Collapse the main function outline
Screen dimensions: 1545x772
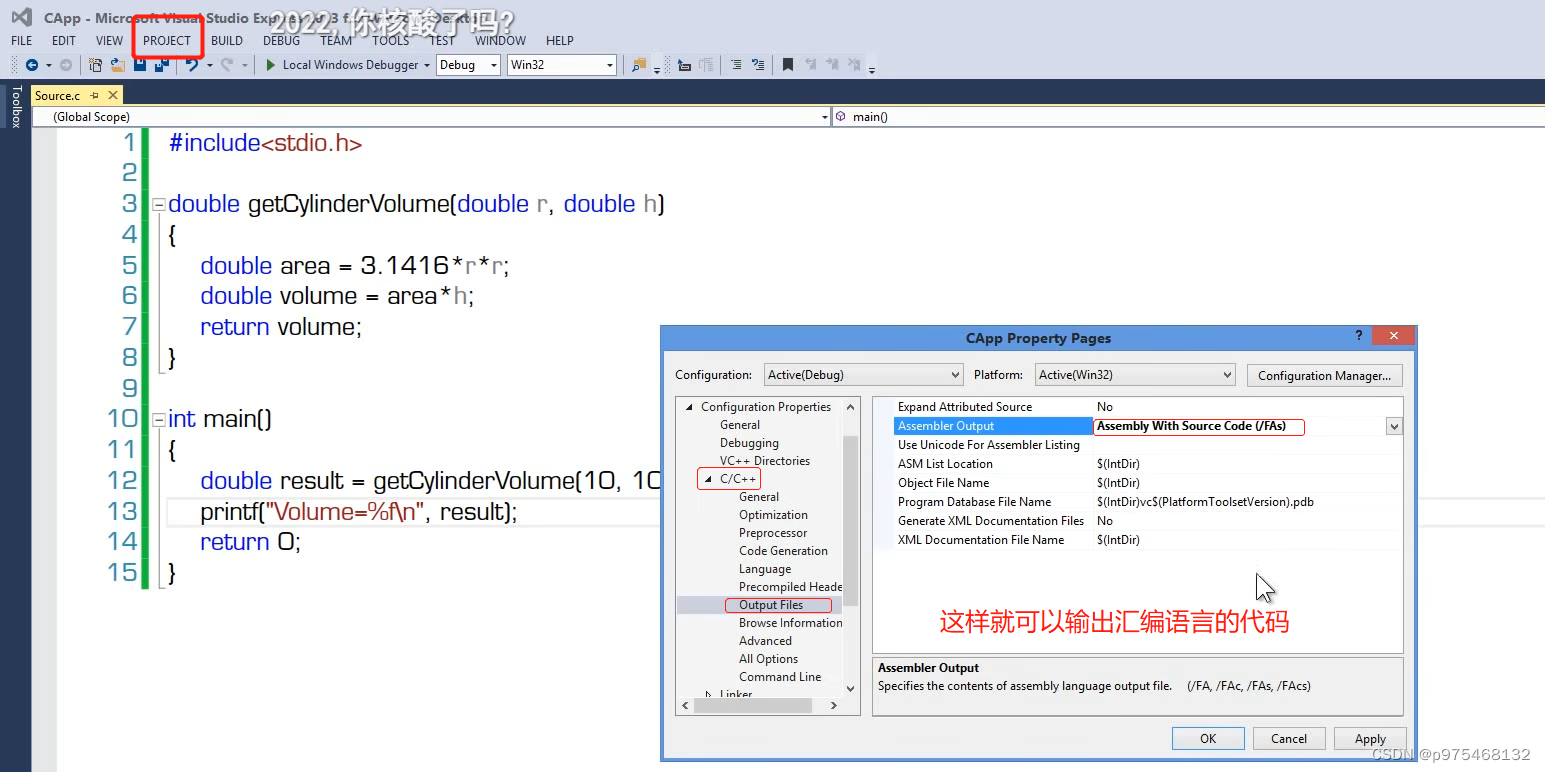tap(158, 419)
